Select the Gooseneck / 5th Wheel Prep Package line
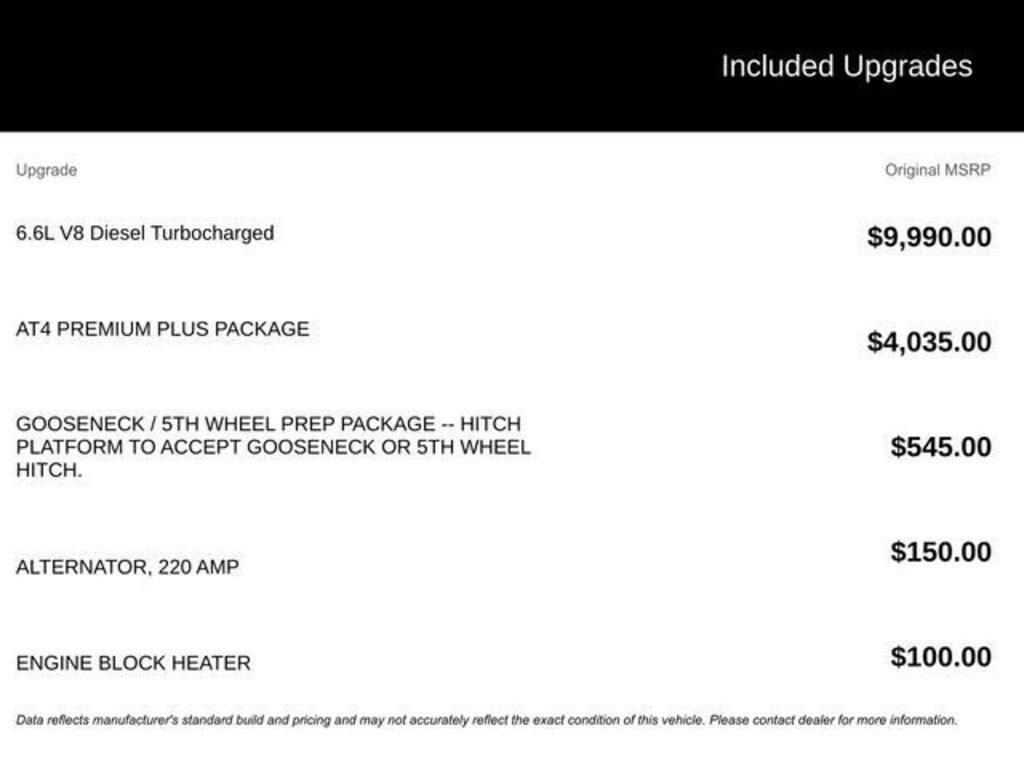1024x768 pixels. 268,424
